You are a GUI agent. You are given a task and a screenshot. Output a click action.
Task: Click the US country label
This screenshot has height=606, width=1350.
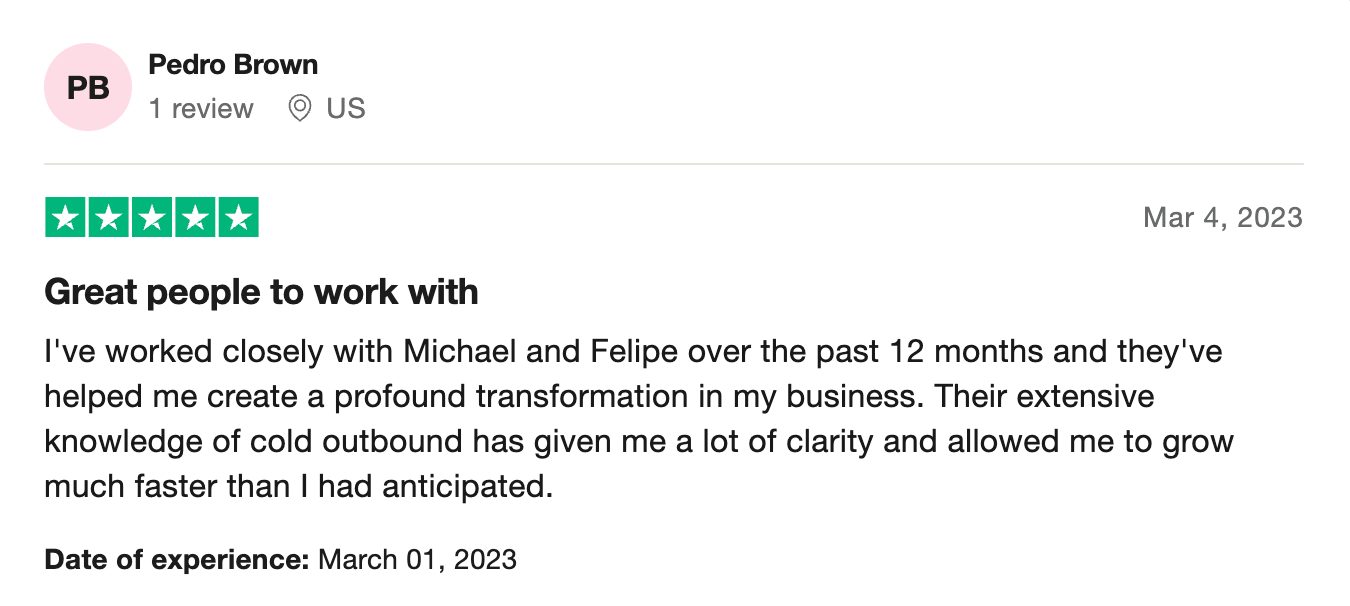346,108
